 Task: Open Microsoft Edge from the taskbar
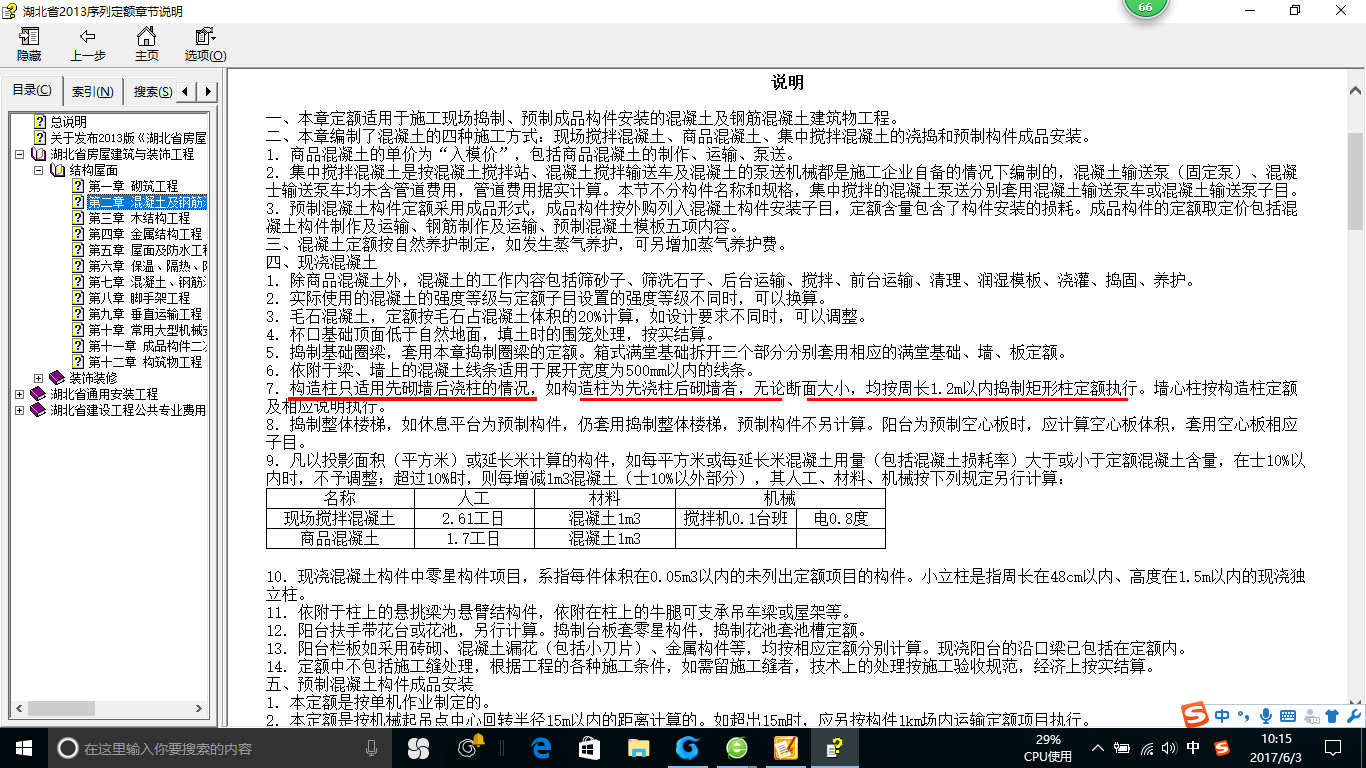[542, 747]
